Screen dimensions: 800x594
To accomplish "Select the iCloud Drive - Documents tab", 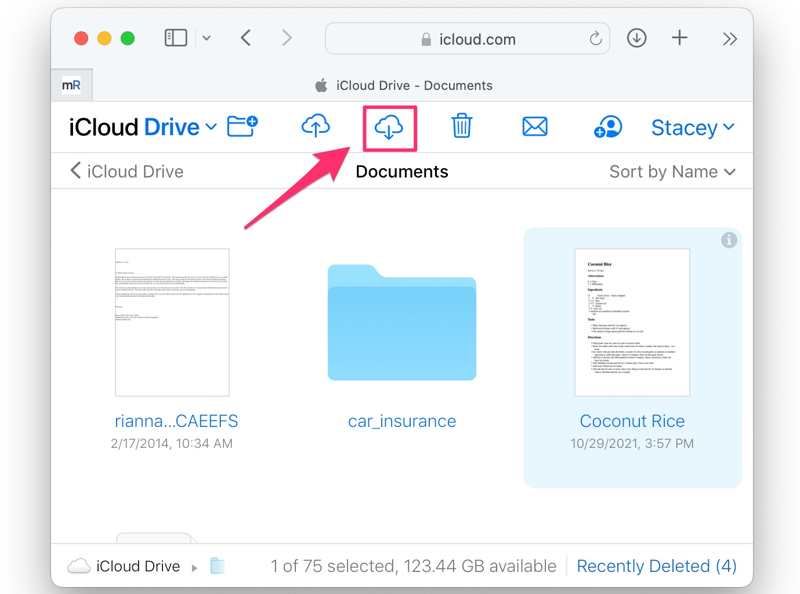I will 404,85.
